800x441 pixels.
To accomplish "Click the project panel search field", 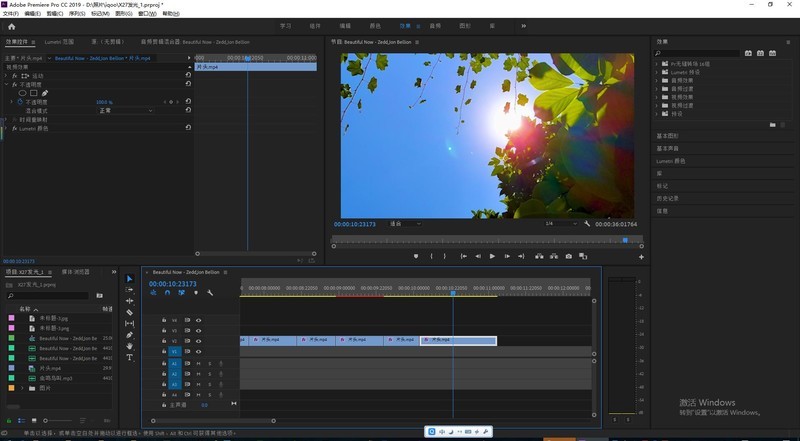I will (x=52, y=296).
